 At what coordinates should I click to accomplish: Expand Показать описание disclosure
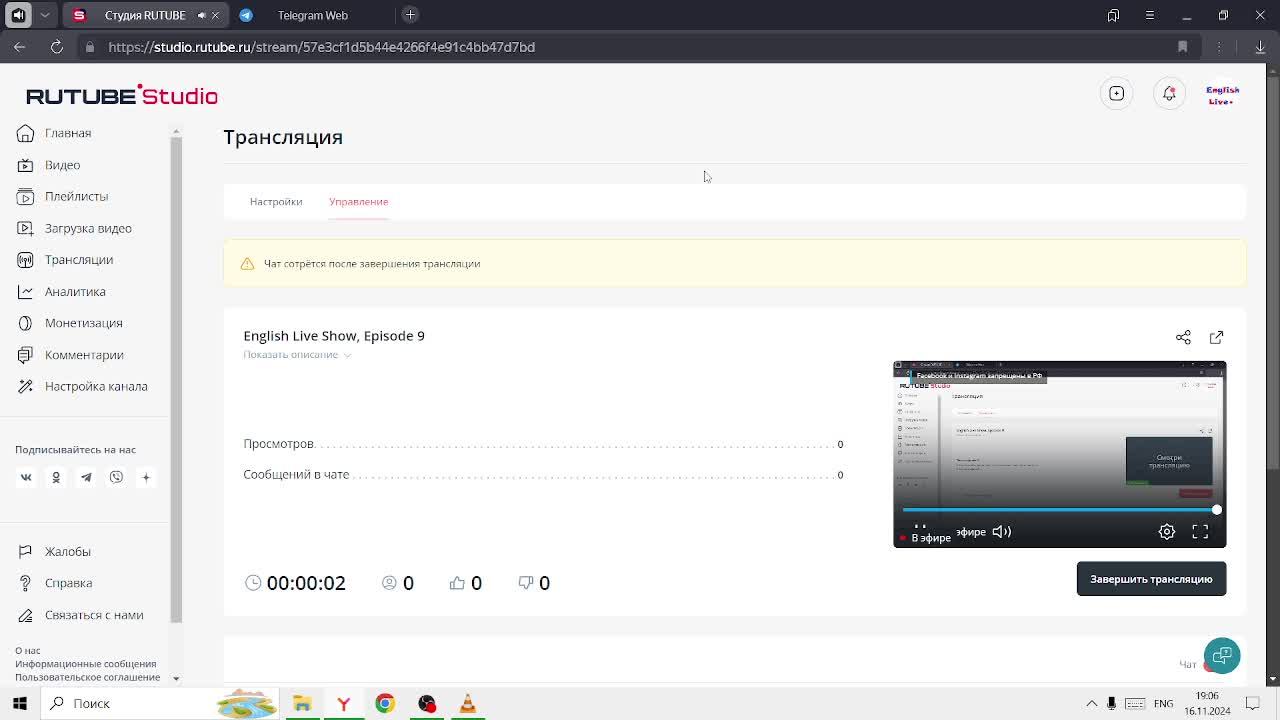pyautogui.click(x=297, y=355)
